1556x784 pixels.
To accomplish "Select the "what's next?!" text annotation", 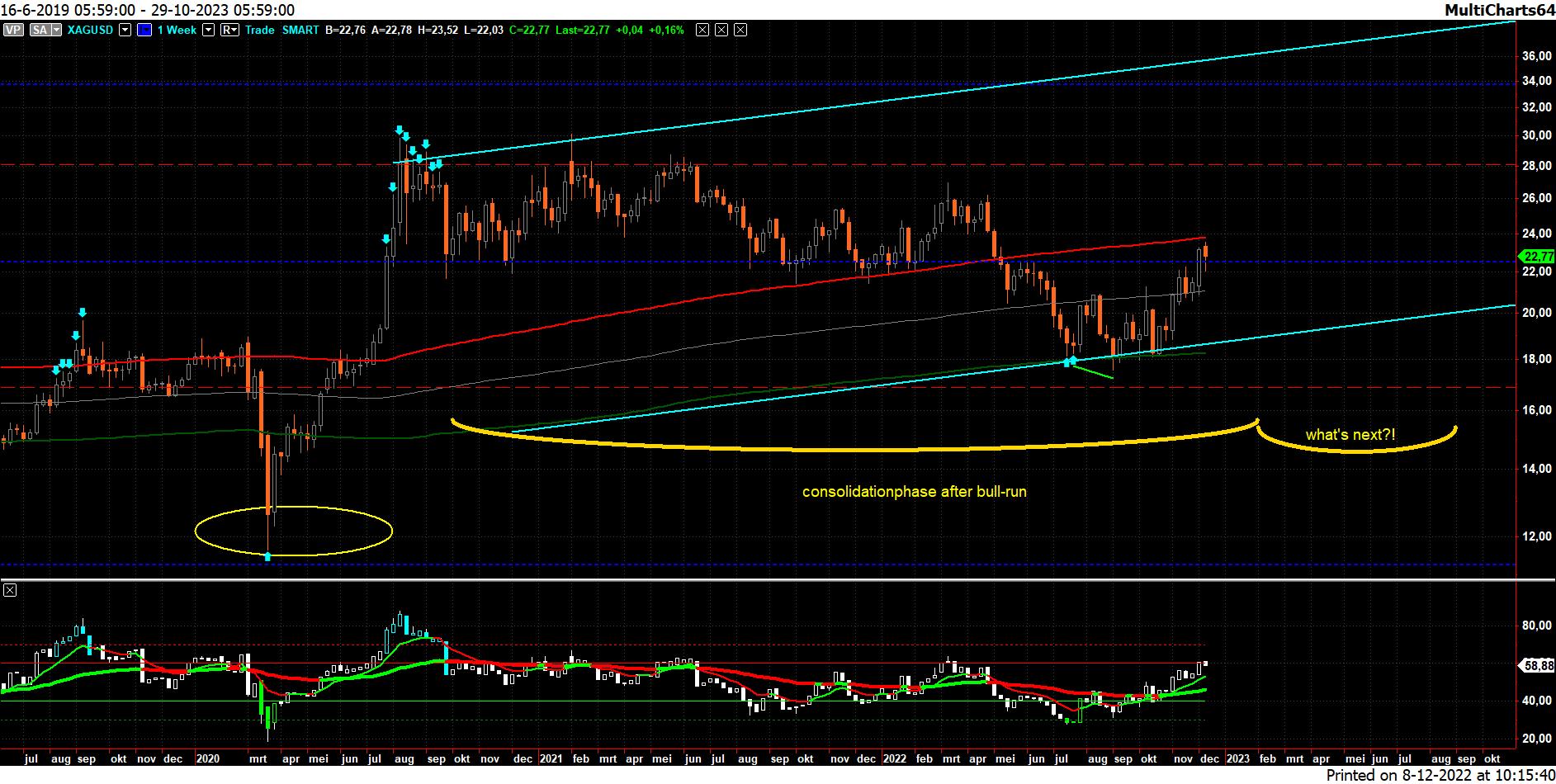I will pyautogui.click(x=1350, y=435).
